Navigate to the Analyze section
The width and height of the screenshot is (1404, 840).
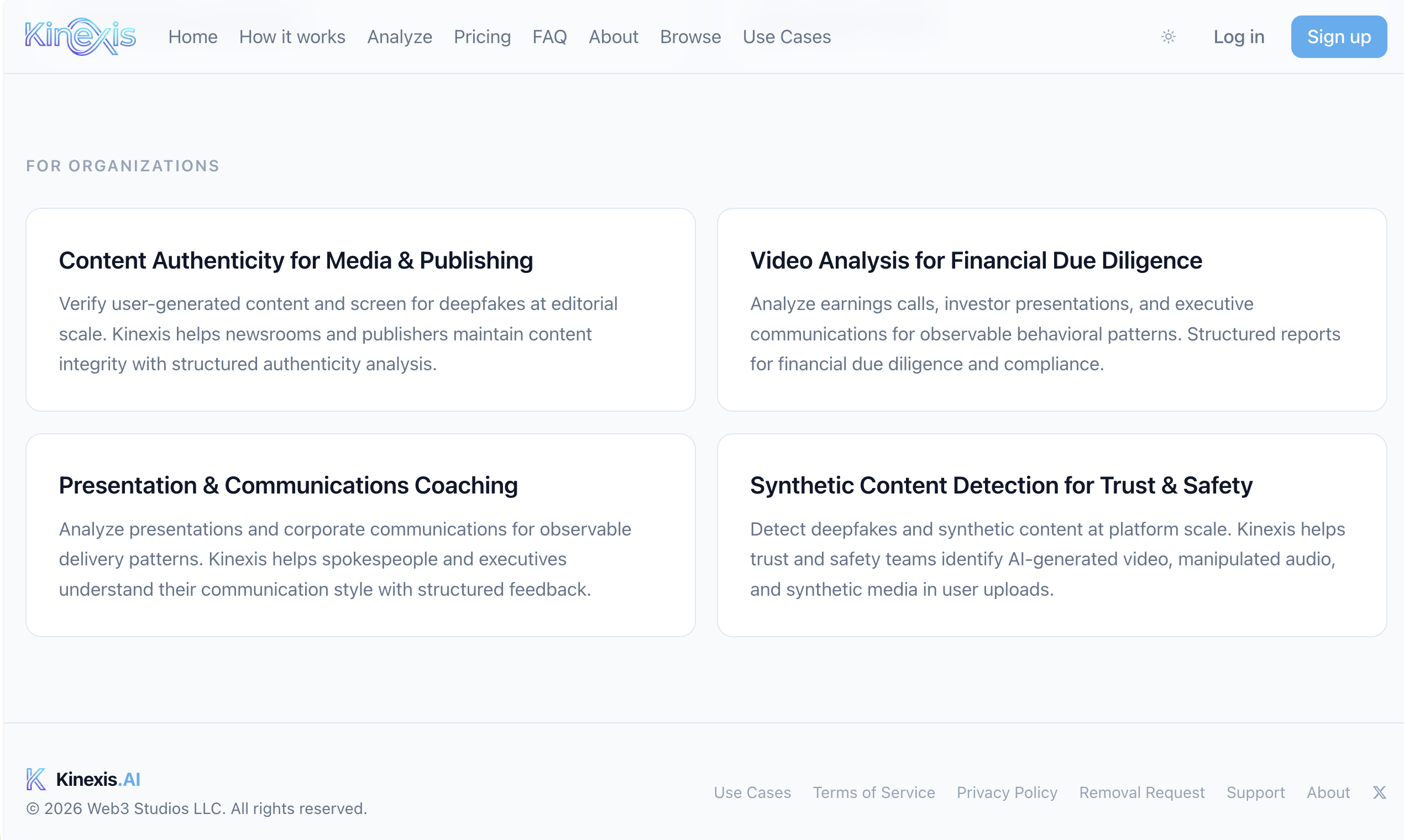(x=400, y=36)
